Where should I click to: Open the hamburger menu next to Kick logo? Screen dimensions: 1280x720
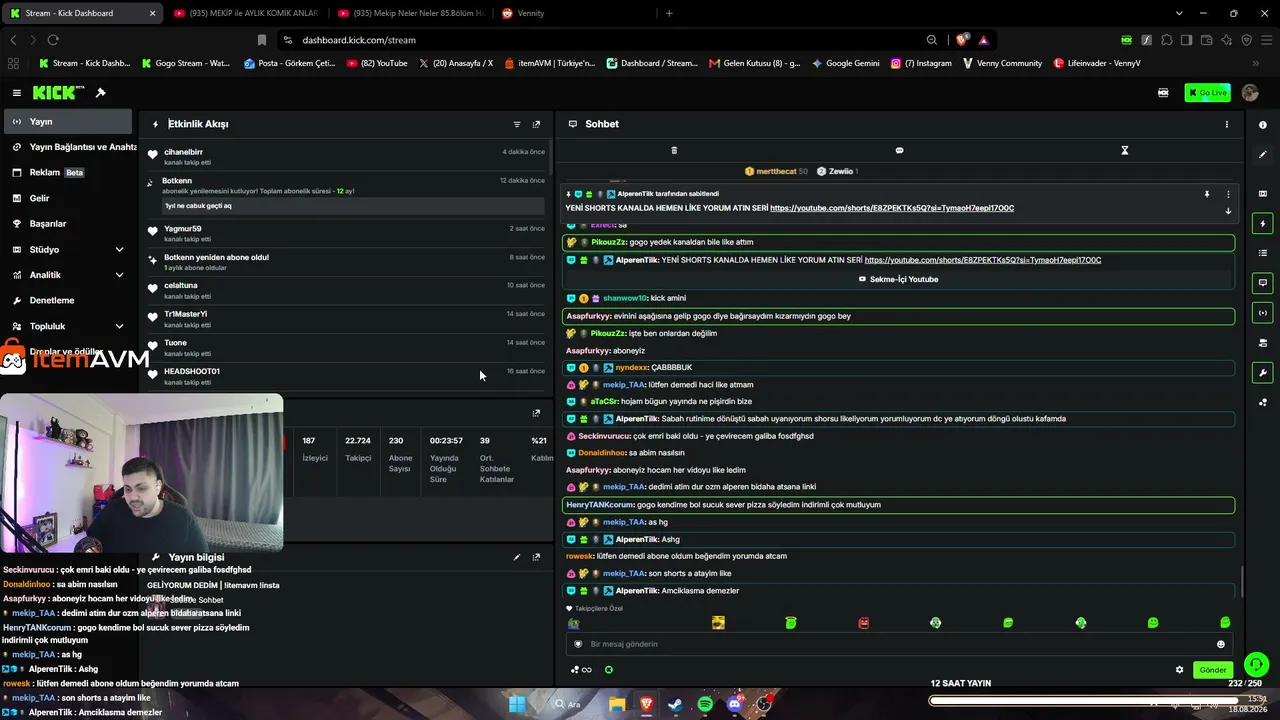click(16, 93)
